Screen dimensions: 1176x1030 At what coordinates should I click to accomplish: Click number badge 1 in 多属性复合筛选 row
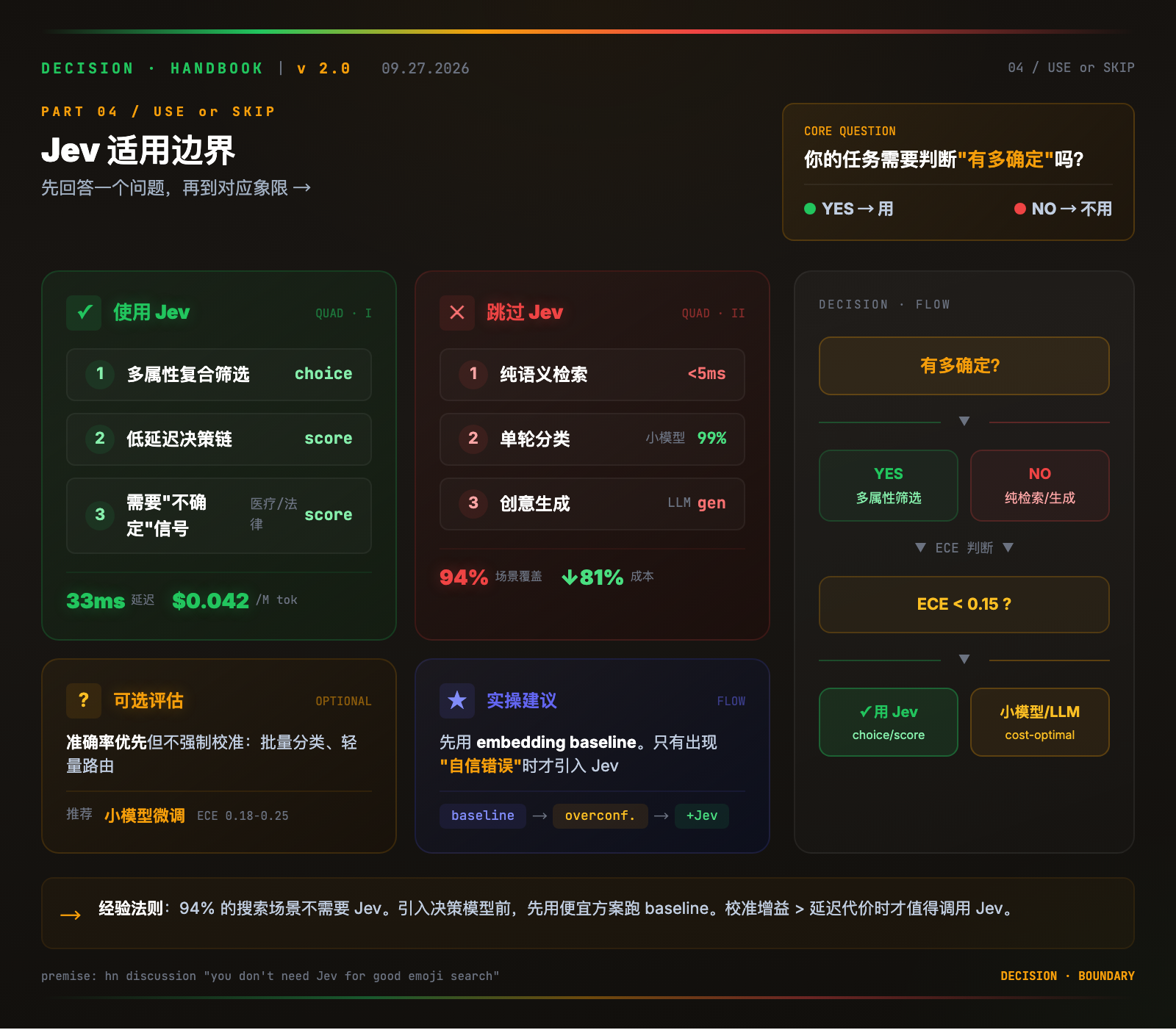[x=100, y=374]
